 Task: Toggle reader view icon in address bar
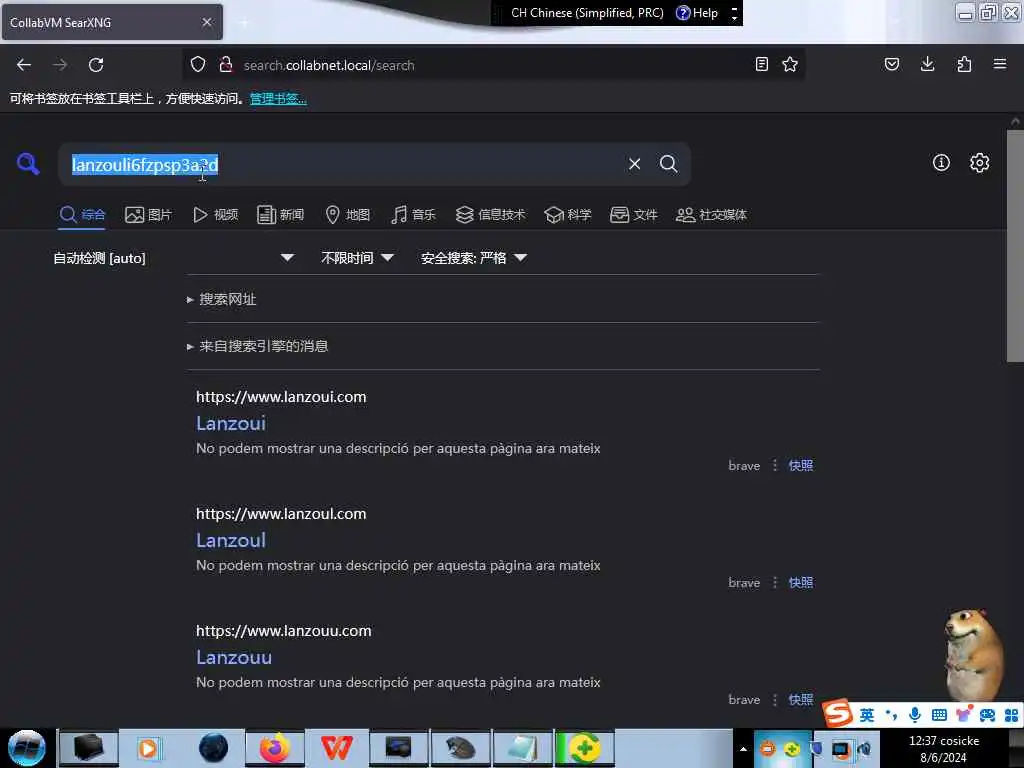coord(761,64)
